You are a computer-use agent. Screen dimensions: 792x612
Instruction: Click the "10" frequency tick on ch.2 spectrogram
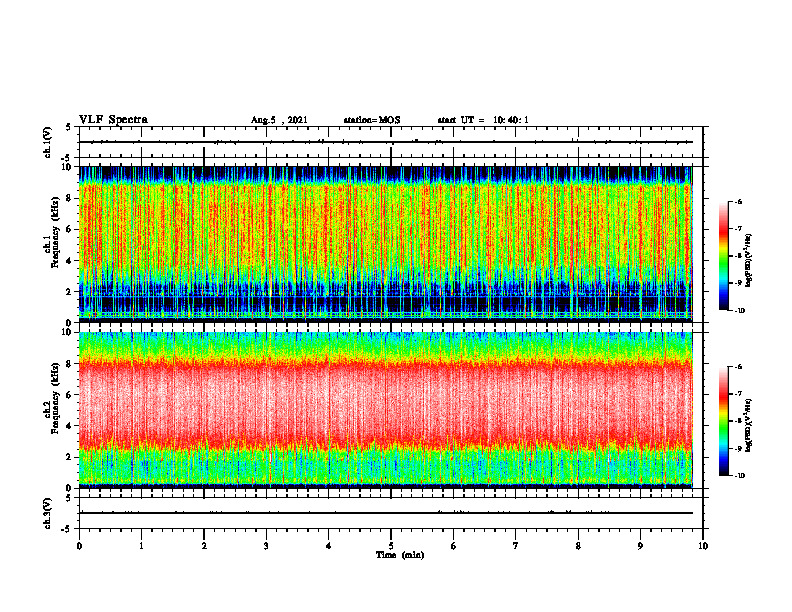[x=69, y=332]
